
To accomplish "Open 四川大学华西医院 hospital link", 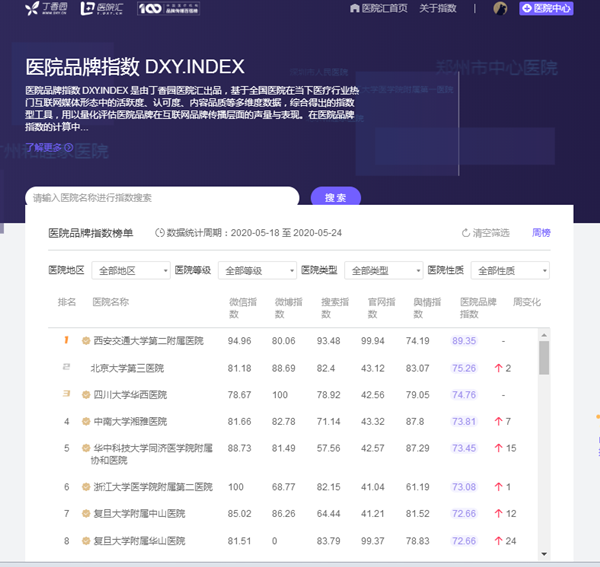I will [130, 394].
